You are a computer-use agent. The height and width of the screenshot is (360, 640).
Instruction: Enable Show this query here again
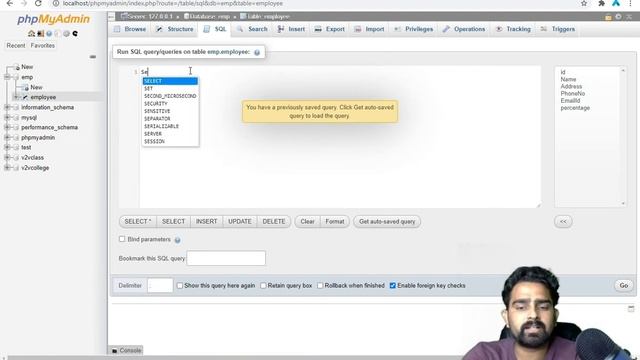click(x=180, y=286)
